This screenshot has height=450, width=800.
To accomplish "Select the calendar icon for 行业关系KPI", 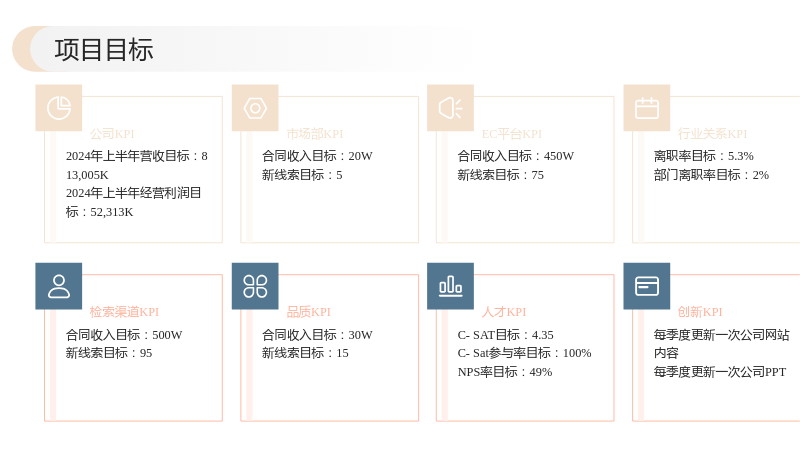I will [647, 108].
